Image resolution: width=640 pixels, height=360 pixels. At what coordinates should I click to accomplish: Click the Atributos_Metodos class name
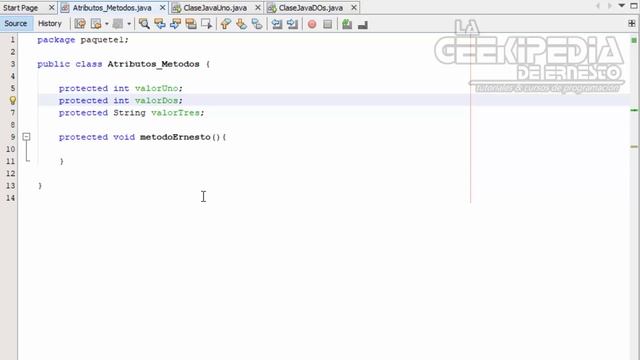click(153, 64)
